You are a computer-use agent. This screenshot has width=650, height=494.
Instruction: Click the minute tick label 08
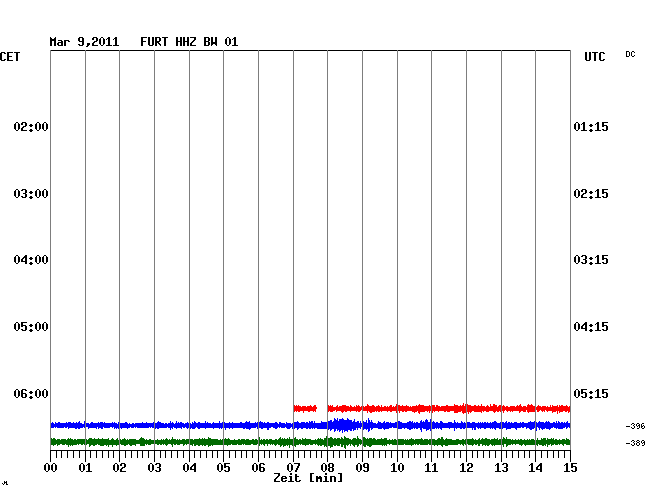327,468
